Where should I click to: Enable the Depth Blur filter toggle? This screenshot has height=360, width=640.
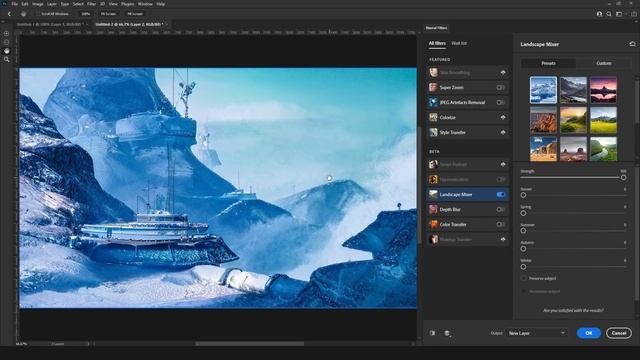pyautogui.click(x=500, y=209)
